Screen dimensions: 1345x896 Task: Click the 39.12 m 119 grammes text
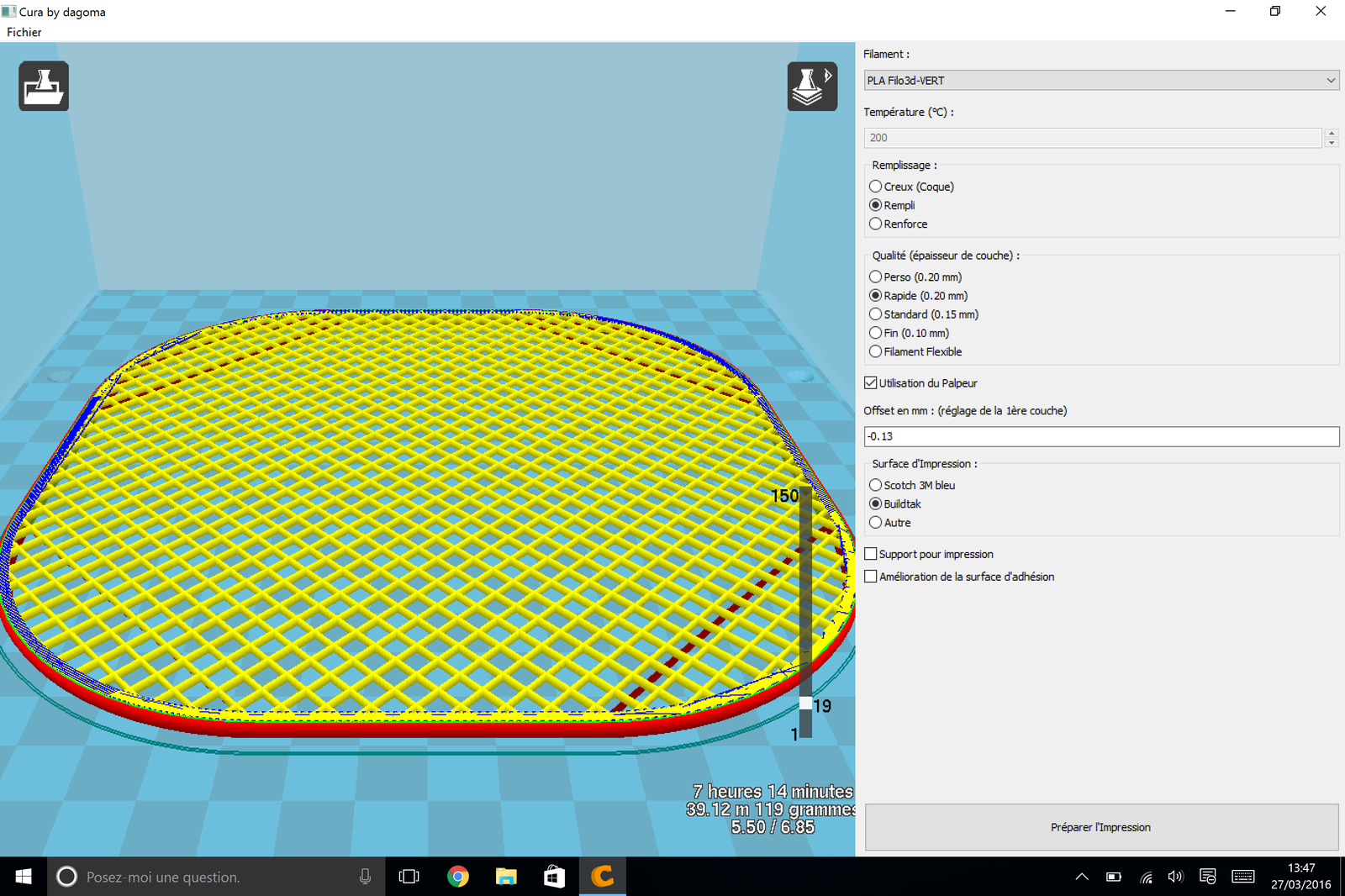point(771,809)
